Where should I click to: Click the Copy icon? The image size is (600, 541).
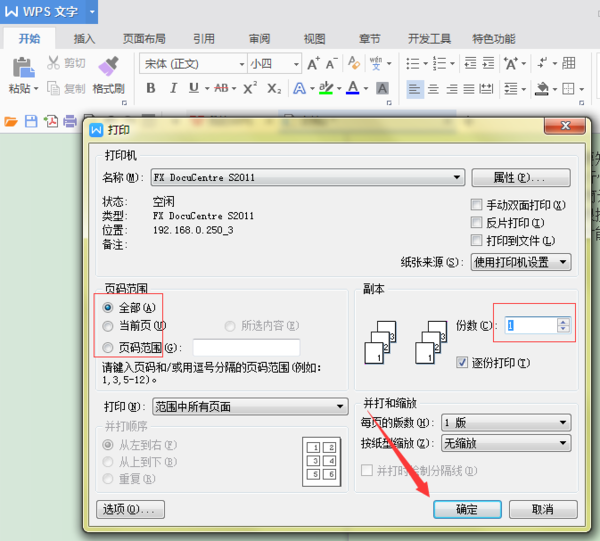point(53,88)
